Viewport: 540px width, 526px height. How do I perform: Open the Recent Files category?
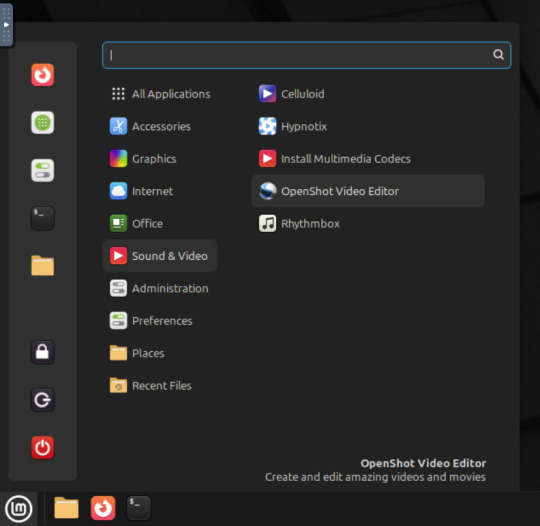(x=159, y=385)
